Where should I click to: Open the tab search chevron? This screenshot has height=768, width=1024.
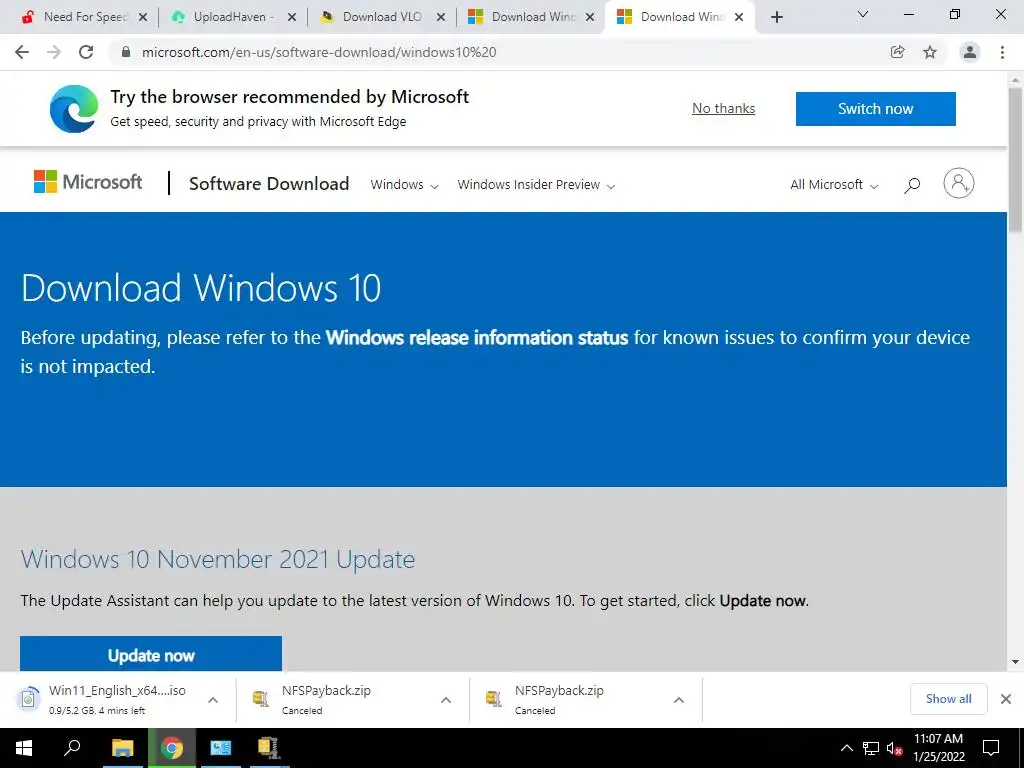click(x=863, y=14)
